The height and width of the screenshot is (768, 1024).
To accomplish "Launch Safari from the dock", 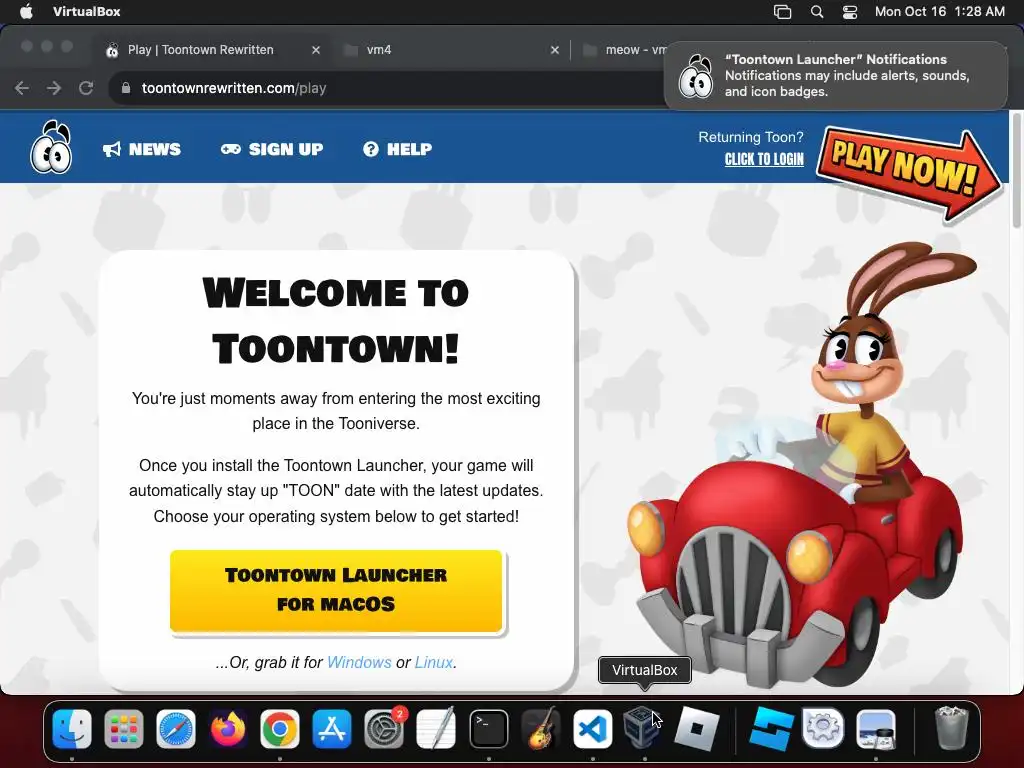I will click(176, 729).
